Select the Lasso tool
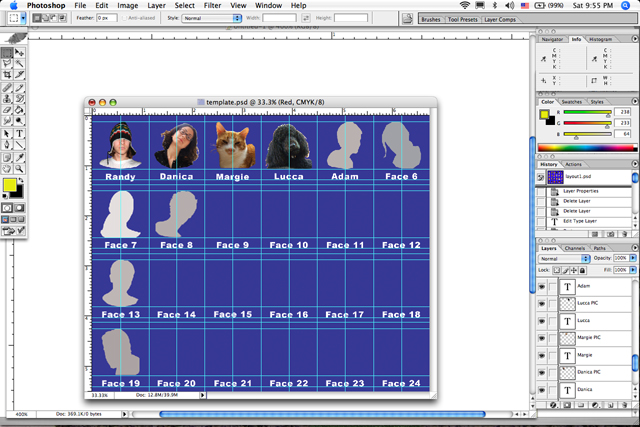The height and width of the screenshot is (427, 640). 7,64
